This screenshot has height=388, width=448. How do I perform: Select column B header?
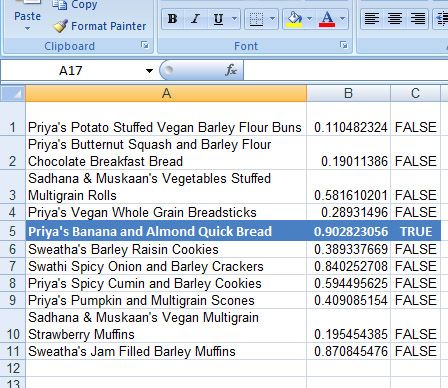click(348, 93)
